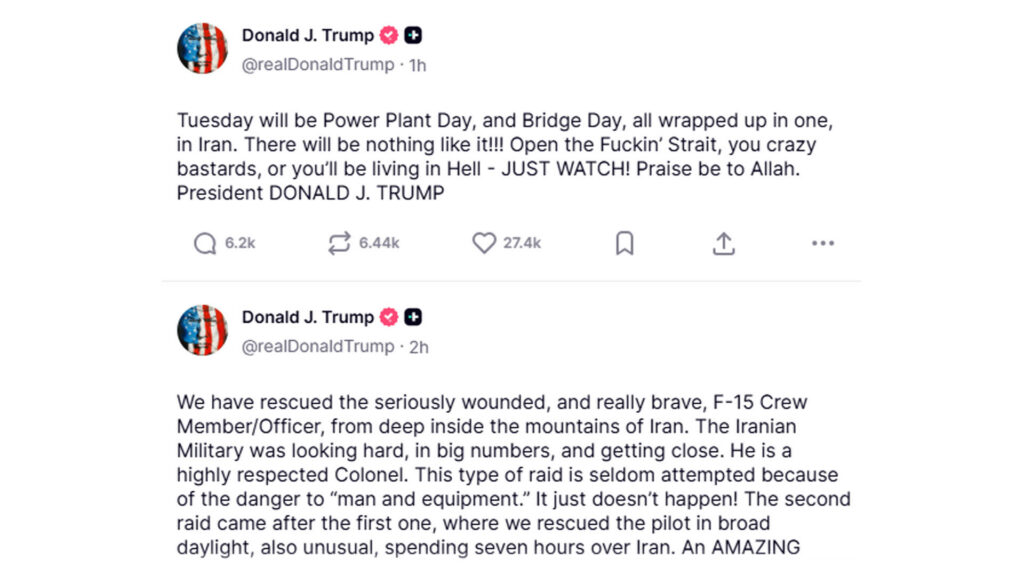This screenshot has width=1024, height=576.
Task: Open the @realDonaldTrump handle on the 1h post
Action: [x=318, y=65]
